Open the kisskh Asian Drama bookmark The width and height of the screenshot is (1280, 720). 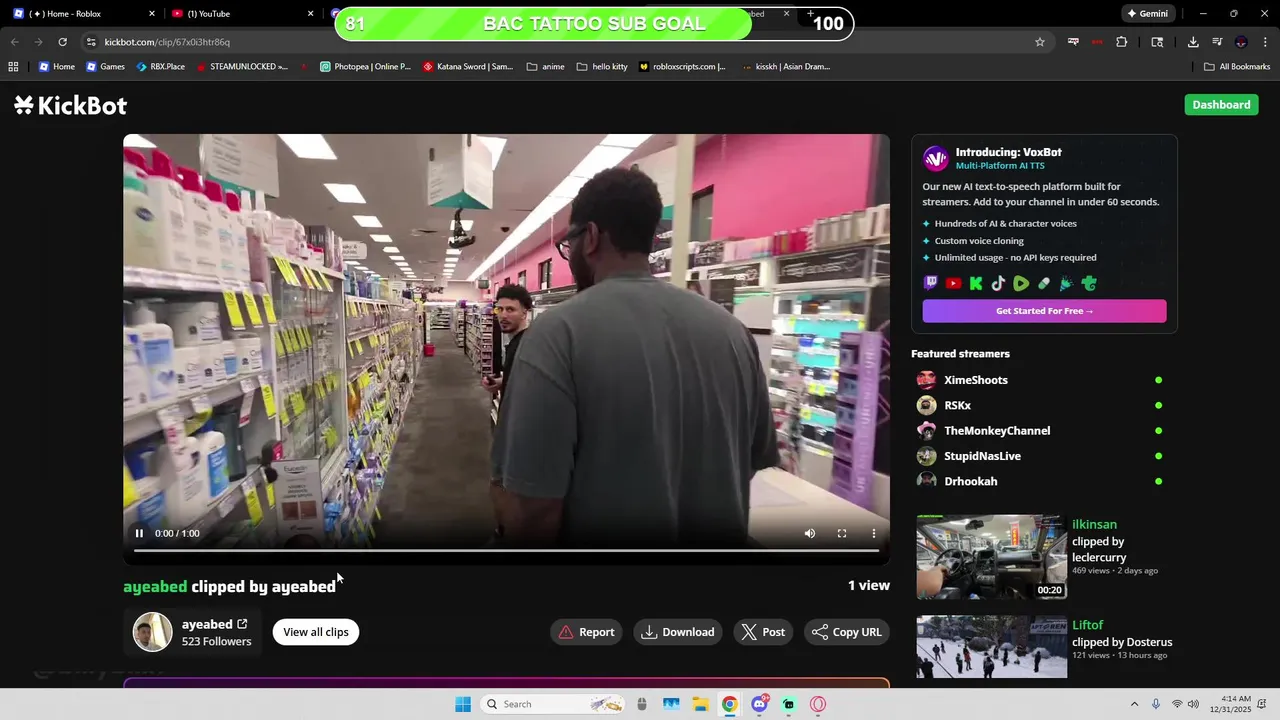(786, 67)
